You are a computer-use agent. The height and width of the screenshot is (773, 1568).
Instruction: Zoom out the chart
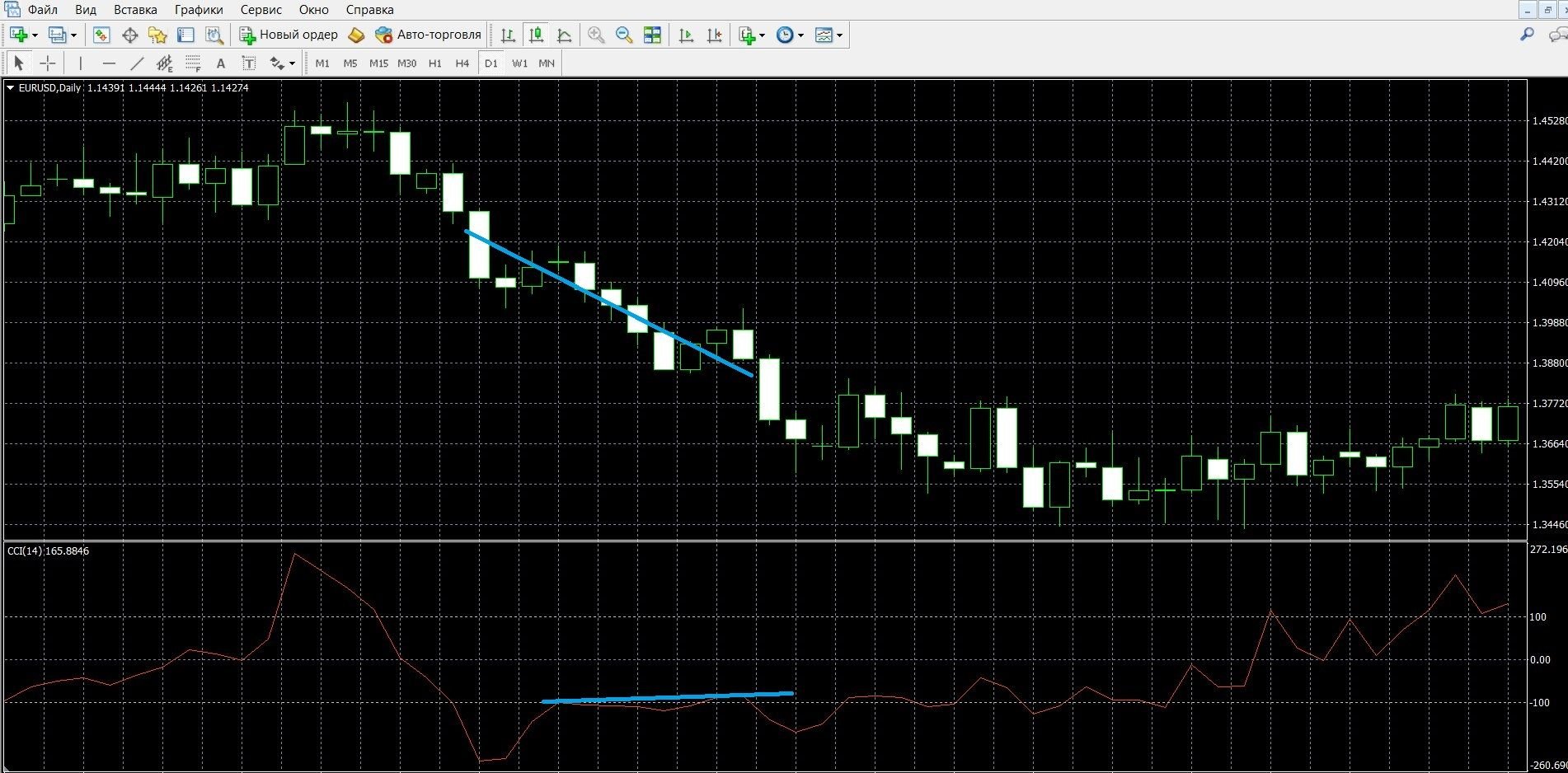click(624, 35)
